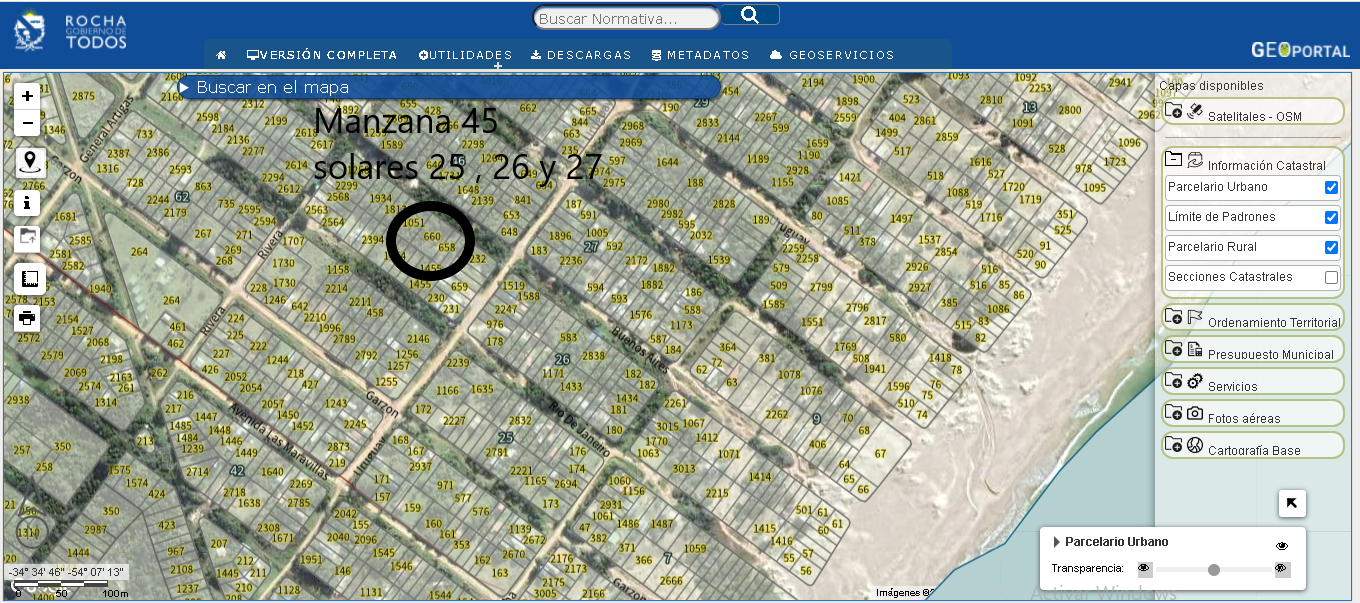Viewport: 1360px width, 603px height.
Task: Select the measure ruler tool
Action: click(x=29, y=280)
